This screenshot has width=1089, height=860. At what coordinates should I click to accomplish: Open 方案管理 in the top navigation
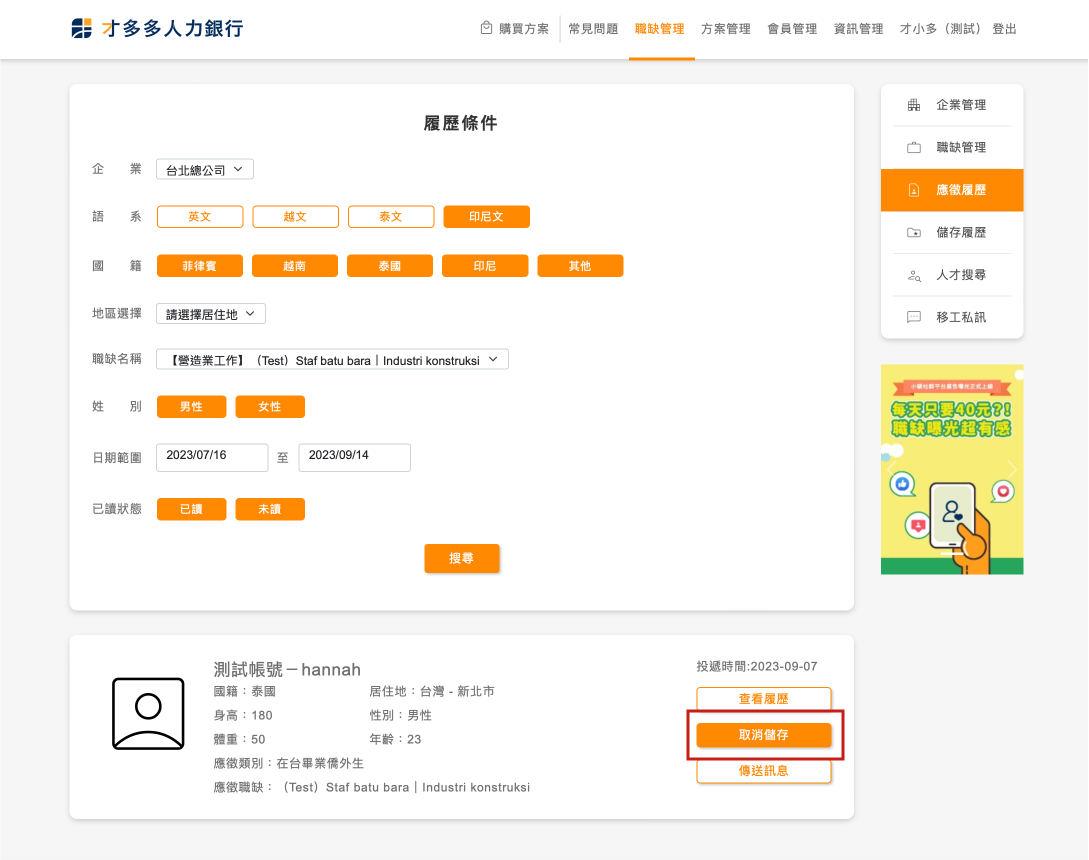(x=725, y=29)
